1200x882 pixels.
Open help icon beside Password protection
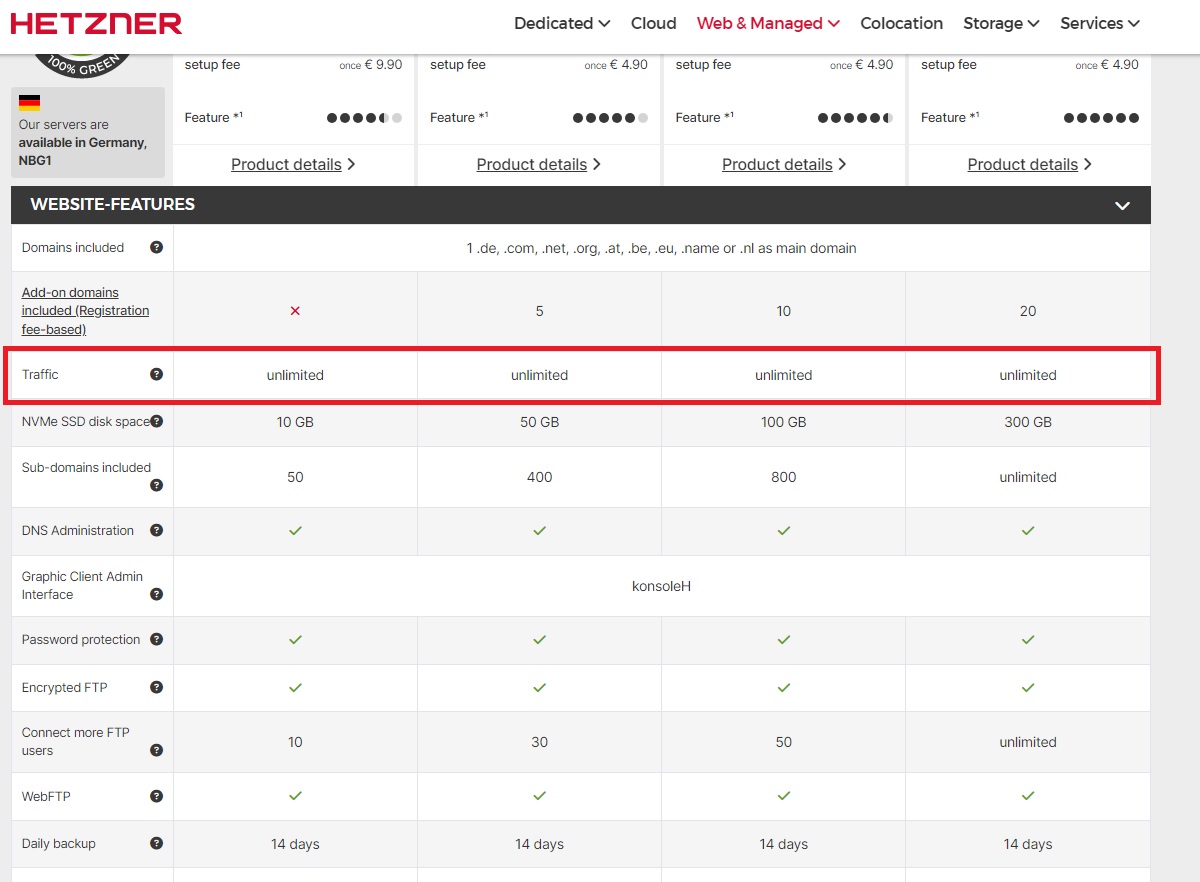click(x=156, y=639)
